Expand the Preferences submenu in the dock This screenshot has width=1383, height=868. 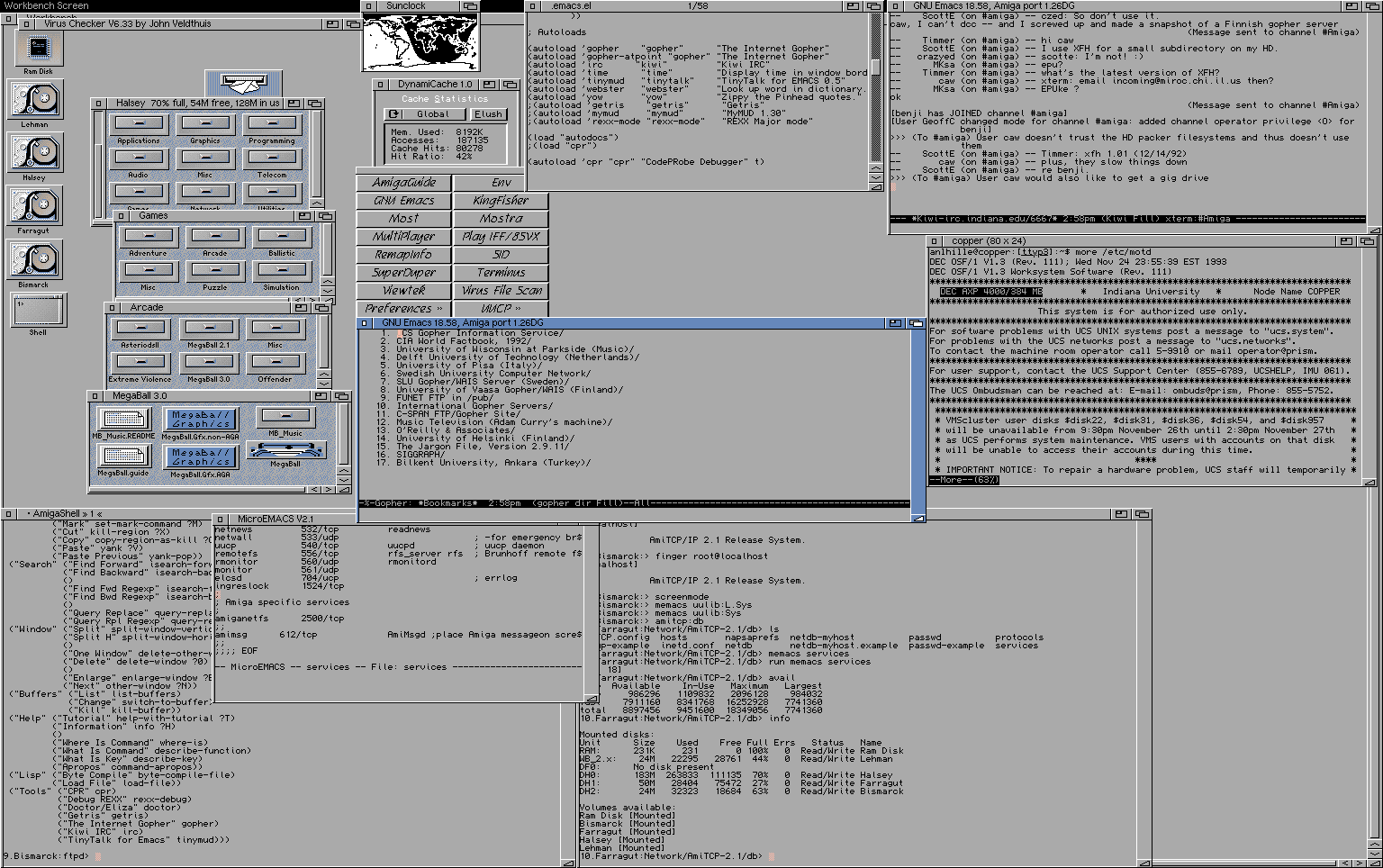[404, 308]
